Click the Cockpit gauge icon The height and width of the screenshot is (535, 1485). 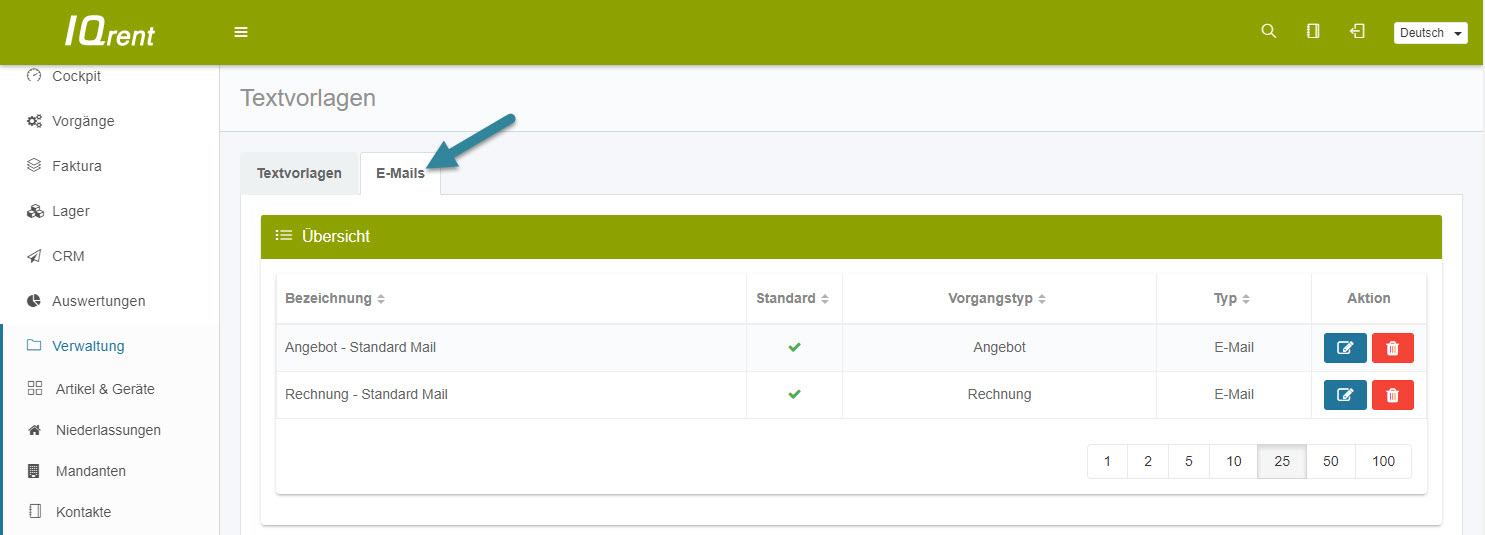[x=34, y=76]
